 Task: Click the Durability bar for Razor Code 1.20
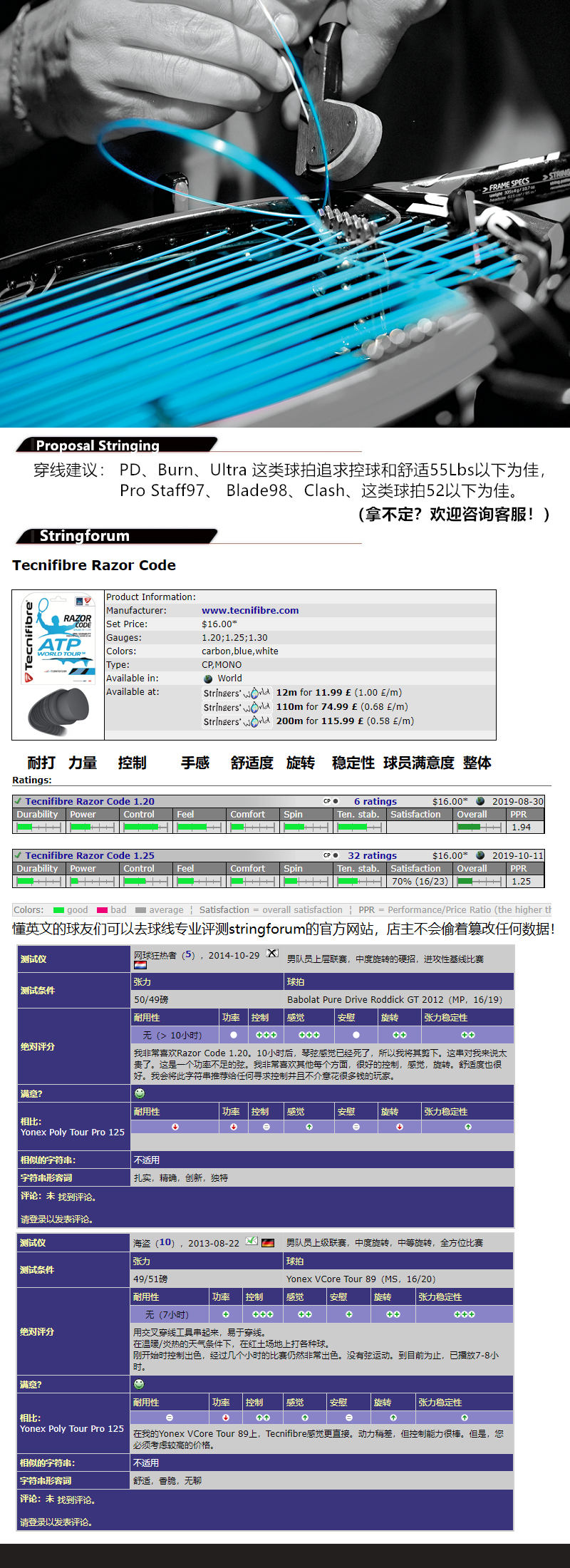tap(39, 827)
